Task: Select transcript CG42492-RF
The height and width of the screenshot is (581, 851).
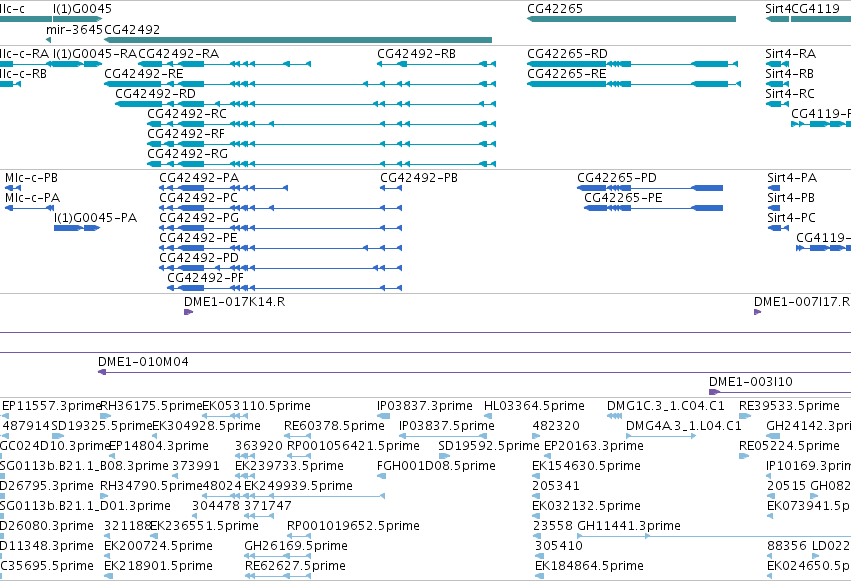Action: [x=321, y=144]
